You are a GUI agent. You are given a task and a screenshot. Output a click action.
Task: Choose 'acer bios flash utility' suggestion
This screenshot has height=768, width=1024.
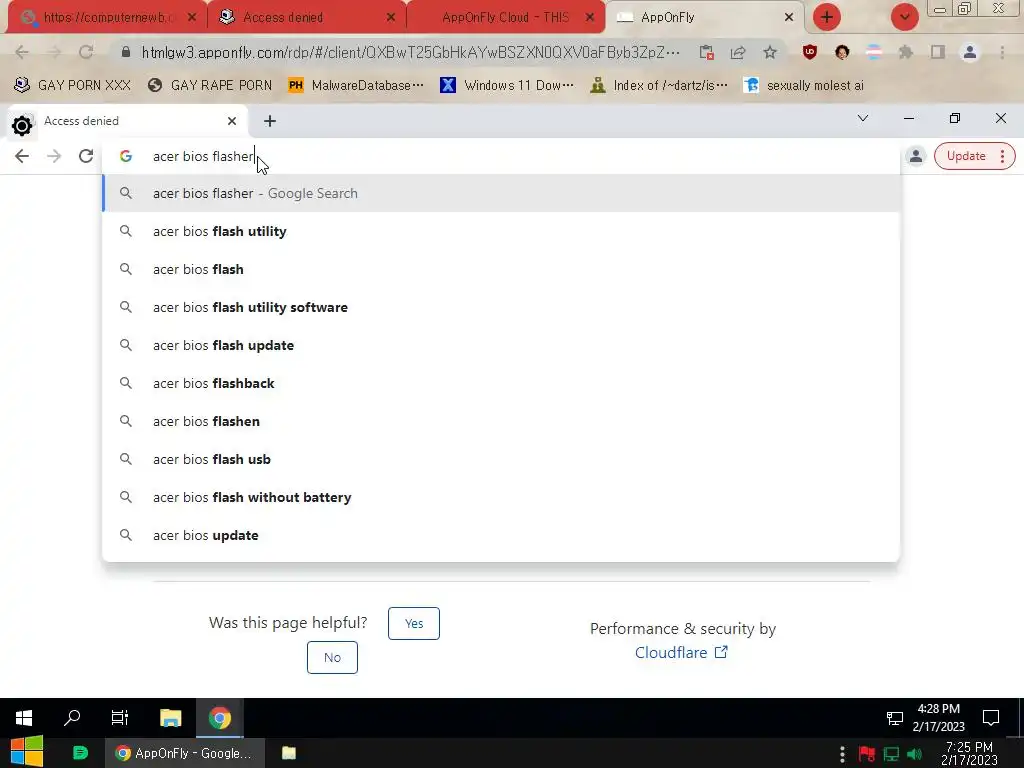(x=501, y=231)
